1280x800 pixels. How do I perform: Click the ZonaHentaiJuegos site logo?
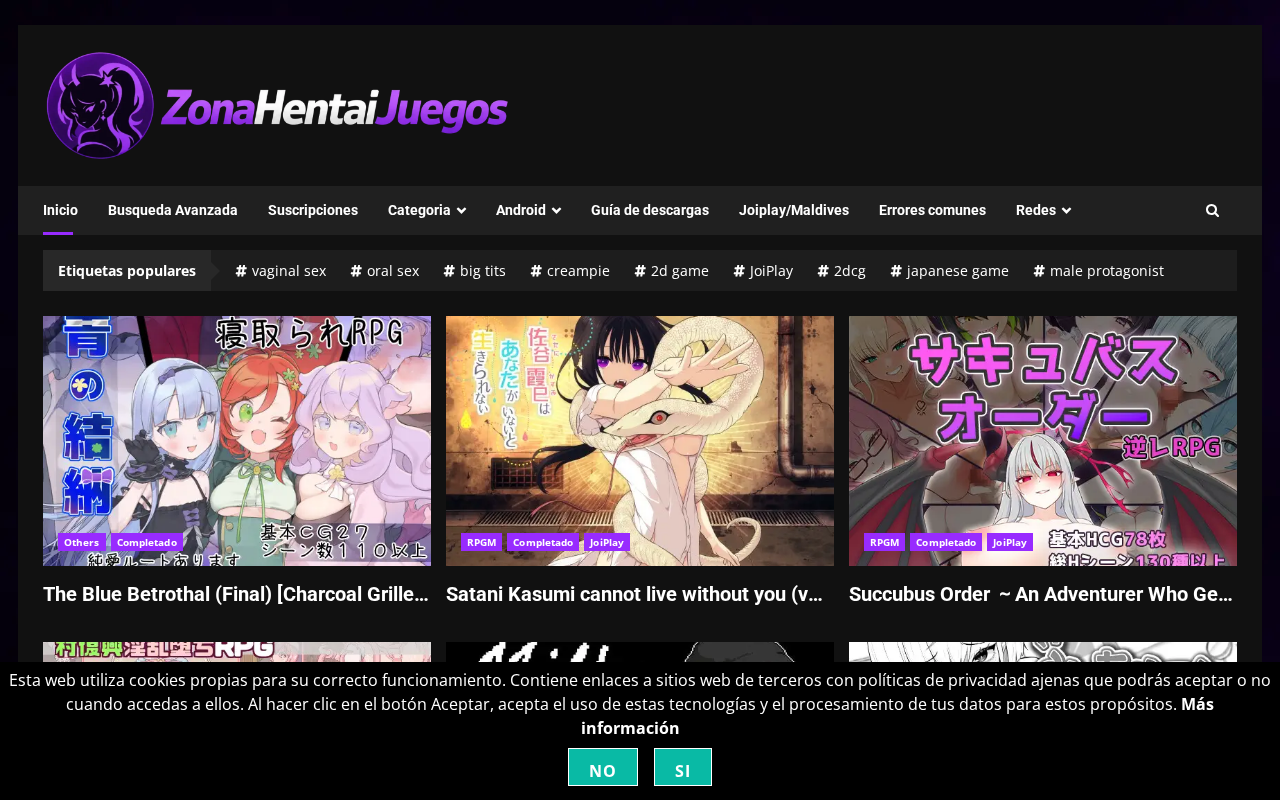277,105
